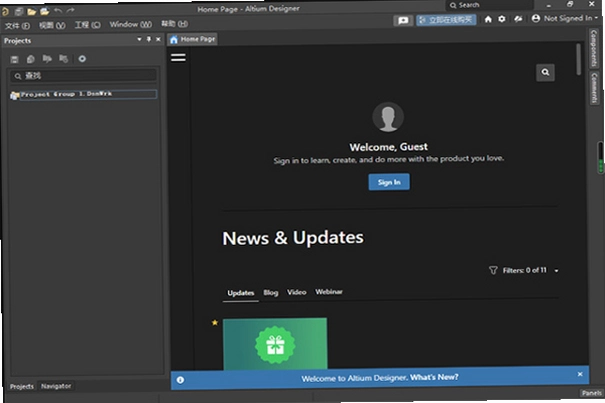Select the Blog news tab
This screenshot has height=403, width=605.
[x=271, y=293]
